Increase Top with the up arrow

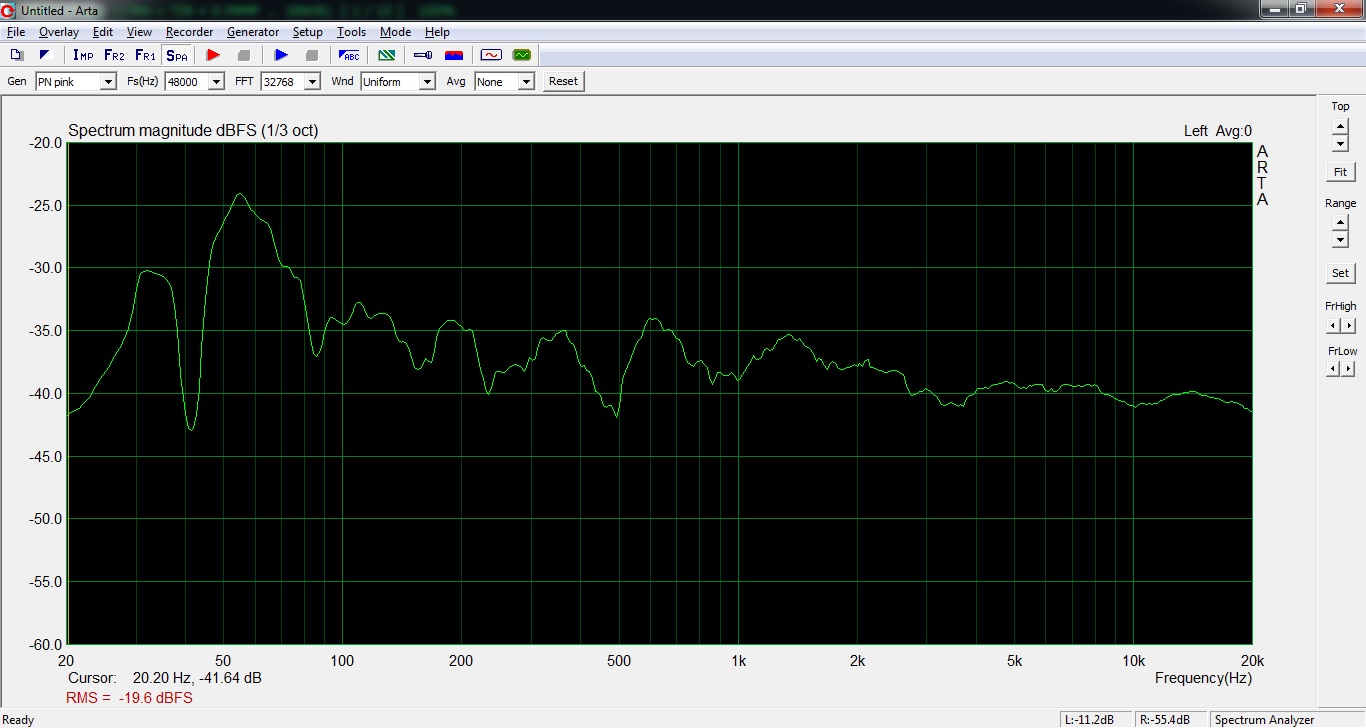tap(1340, 128)
